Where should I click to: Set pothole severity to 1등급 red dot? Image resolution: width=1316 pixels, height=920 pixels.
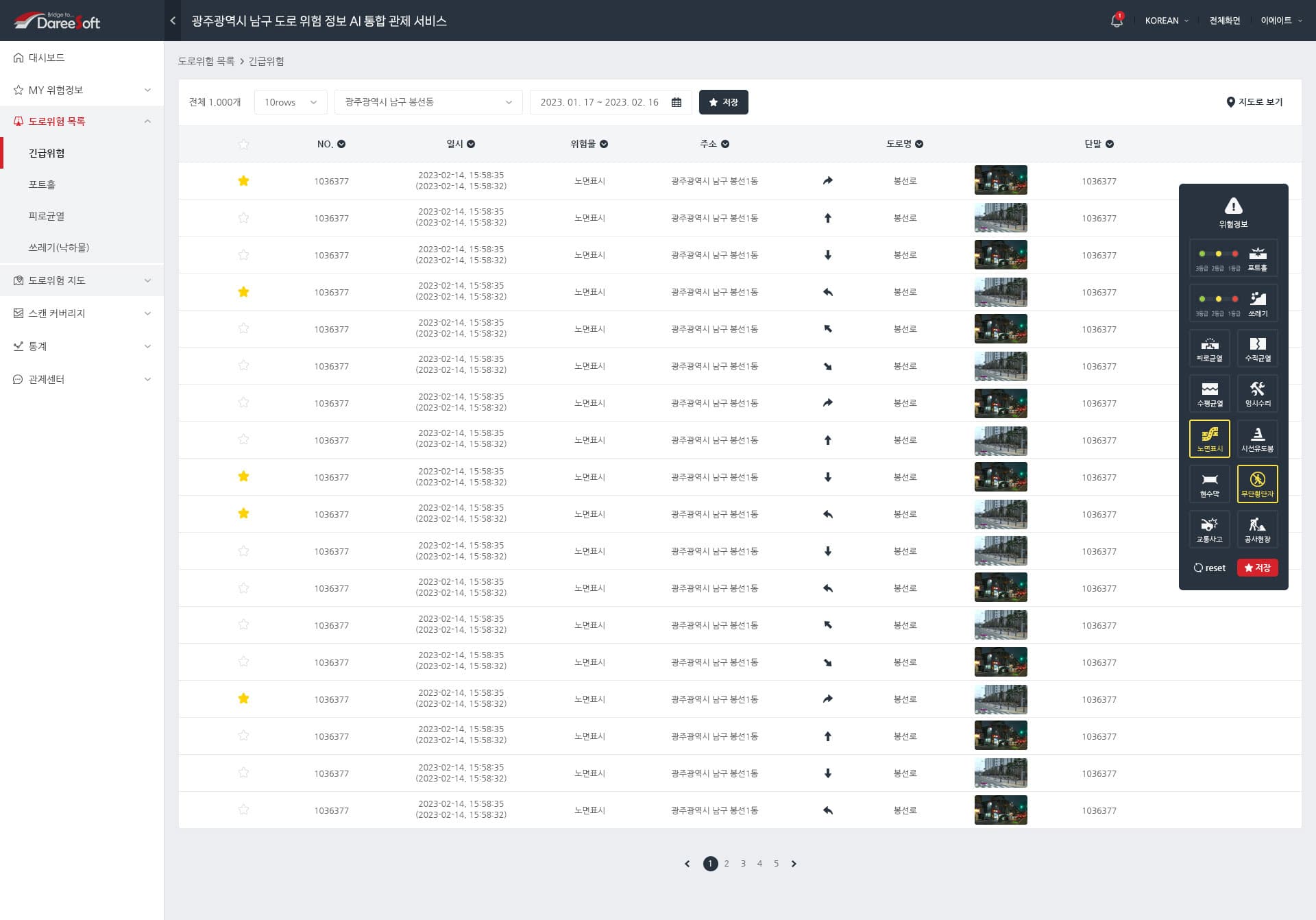[1234, 254]
